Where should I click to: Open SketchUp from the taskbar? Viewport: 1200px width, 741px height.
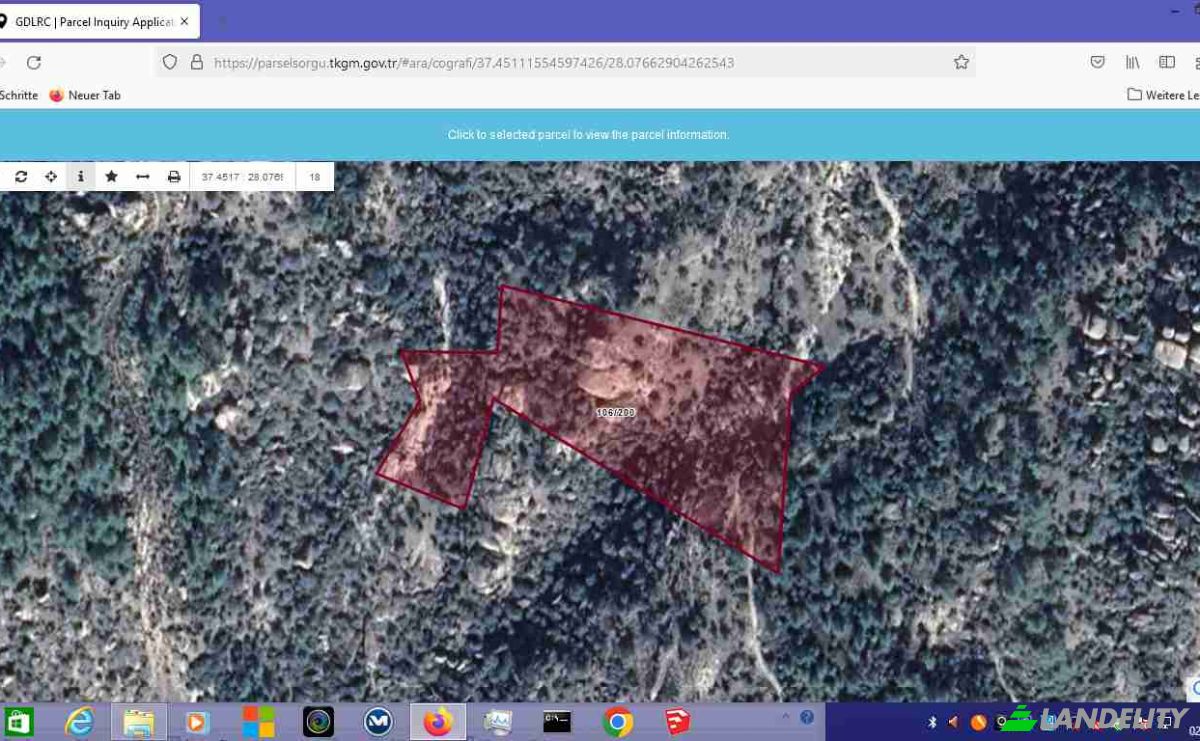(677, 721)
